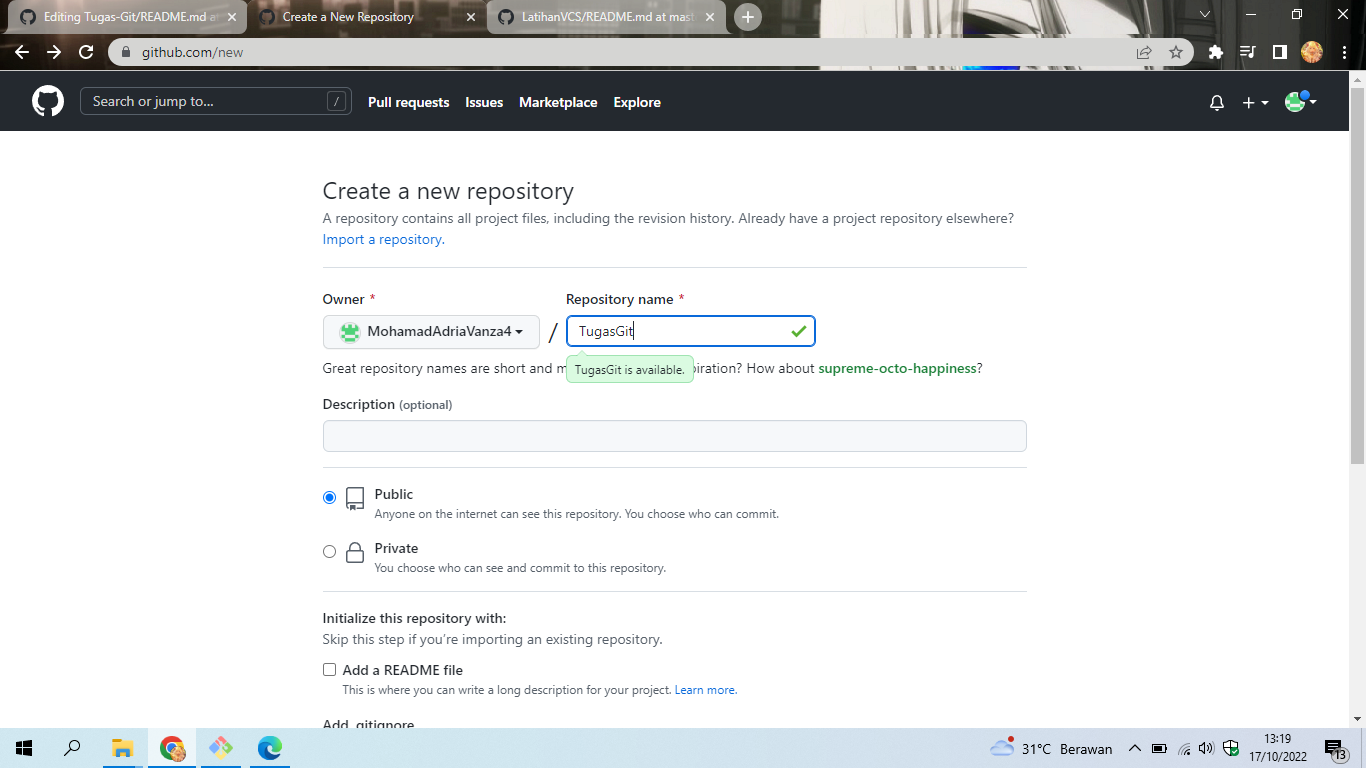The width and height of the screenshot is (1366, 768).
Task: Click the Public repository book icon
Action: 354,498
